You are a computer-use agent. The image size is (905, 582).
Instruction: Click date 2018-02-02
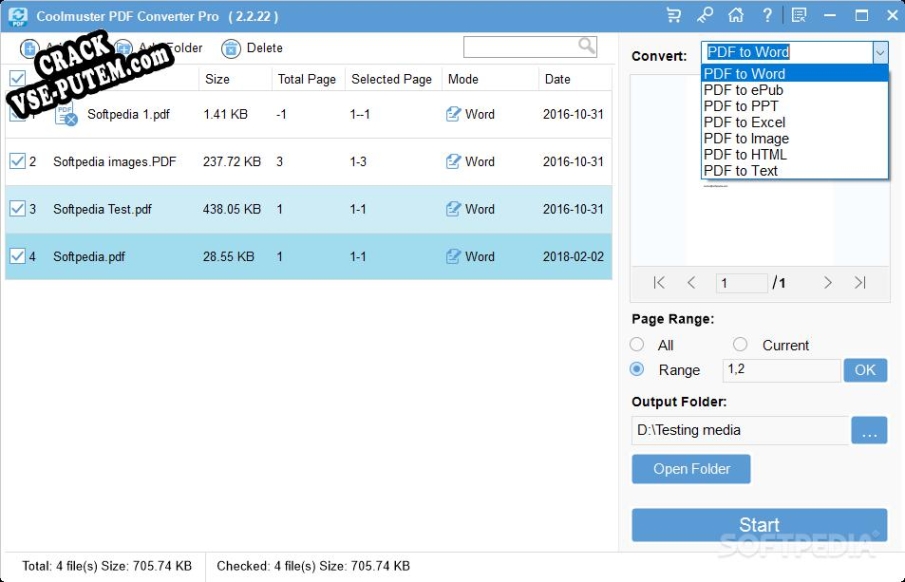click(x=573, y=256)
